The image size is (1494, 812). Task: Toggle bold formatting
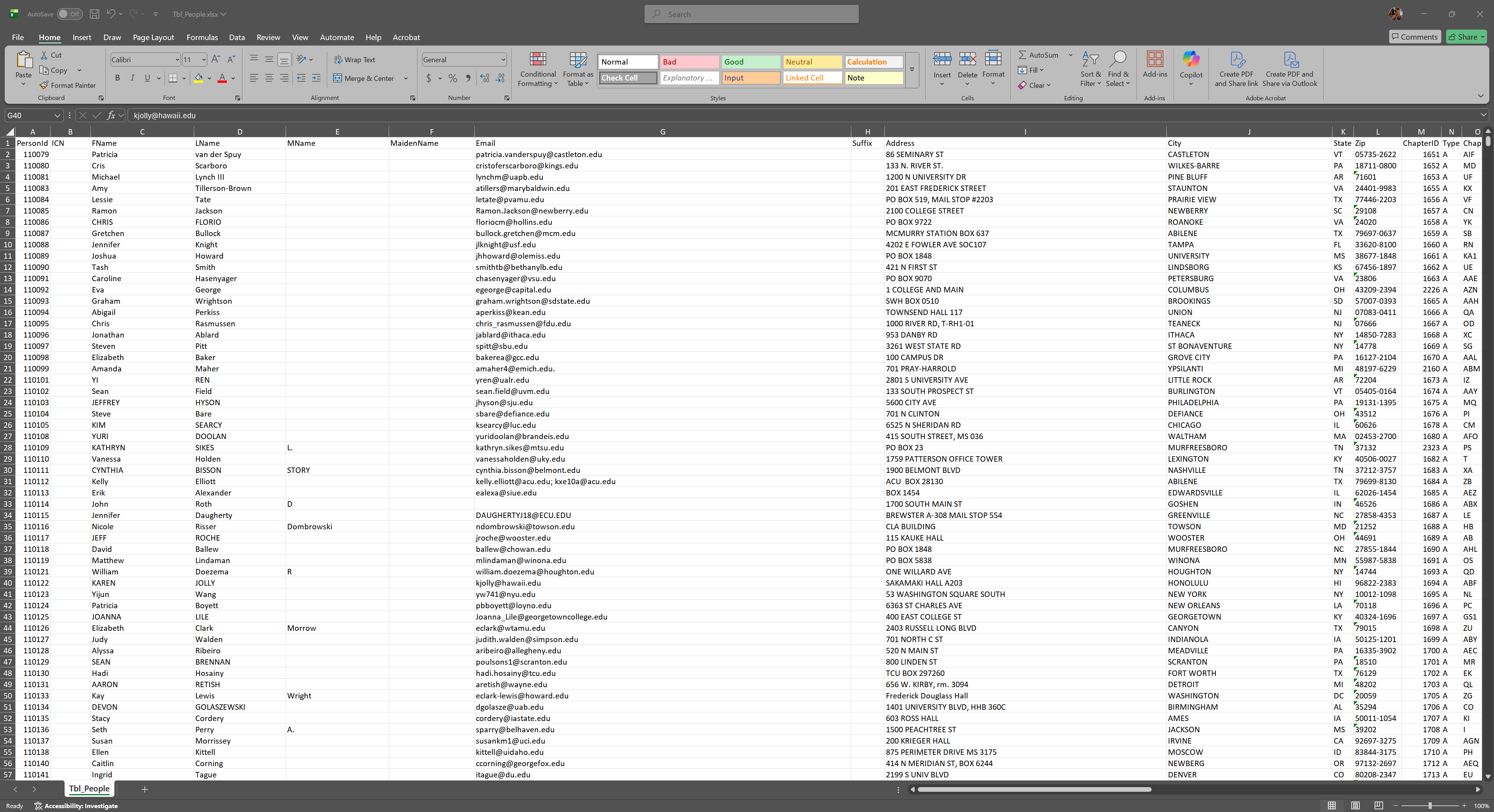coord(117,78)
